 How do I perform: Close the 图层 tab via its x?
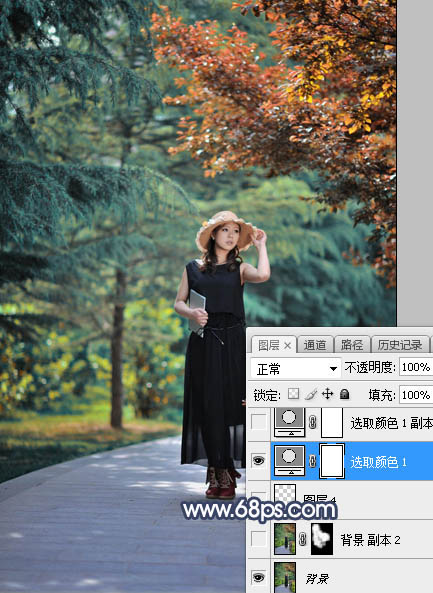click(x=287, y=345)
